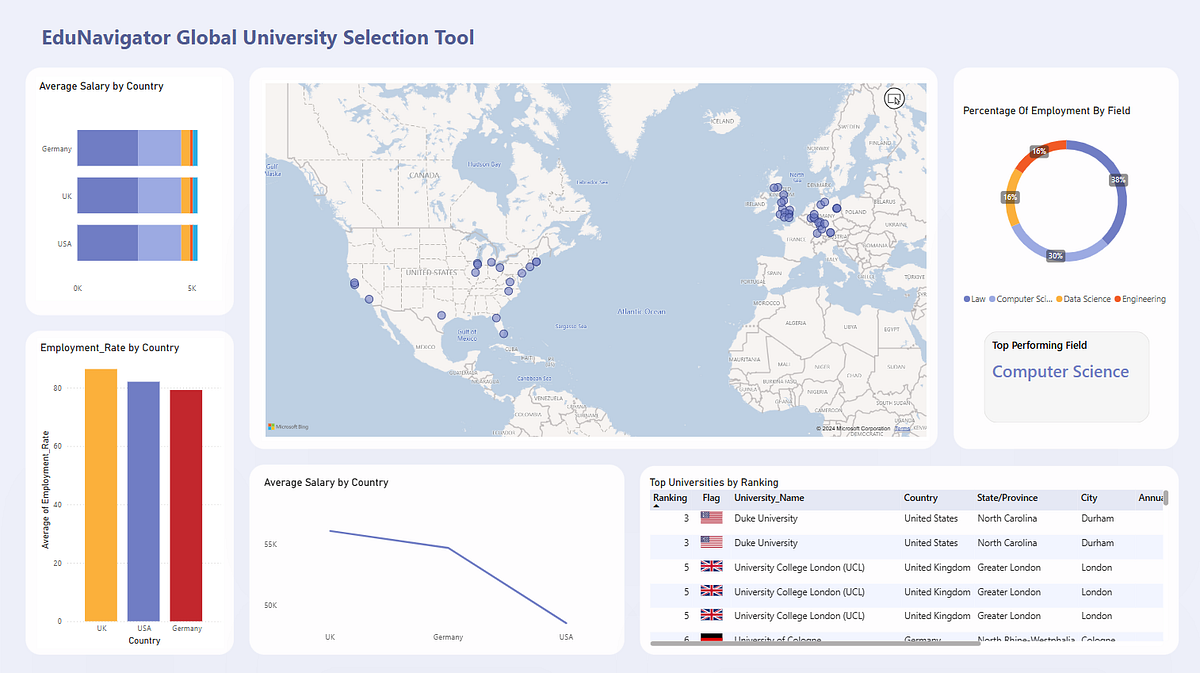Select the Computer Science top performing field text

pyautogui.click(x=1060, y=371)
